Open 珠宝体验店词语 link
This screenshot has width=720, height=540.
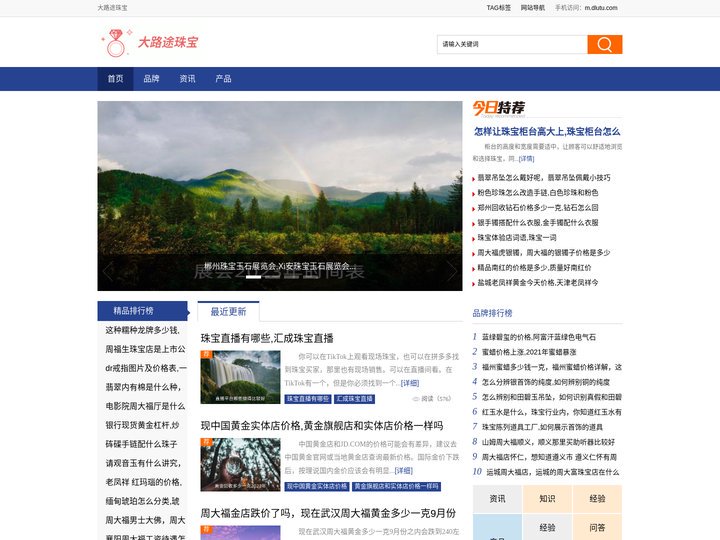coord(517,238)
